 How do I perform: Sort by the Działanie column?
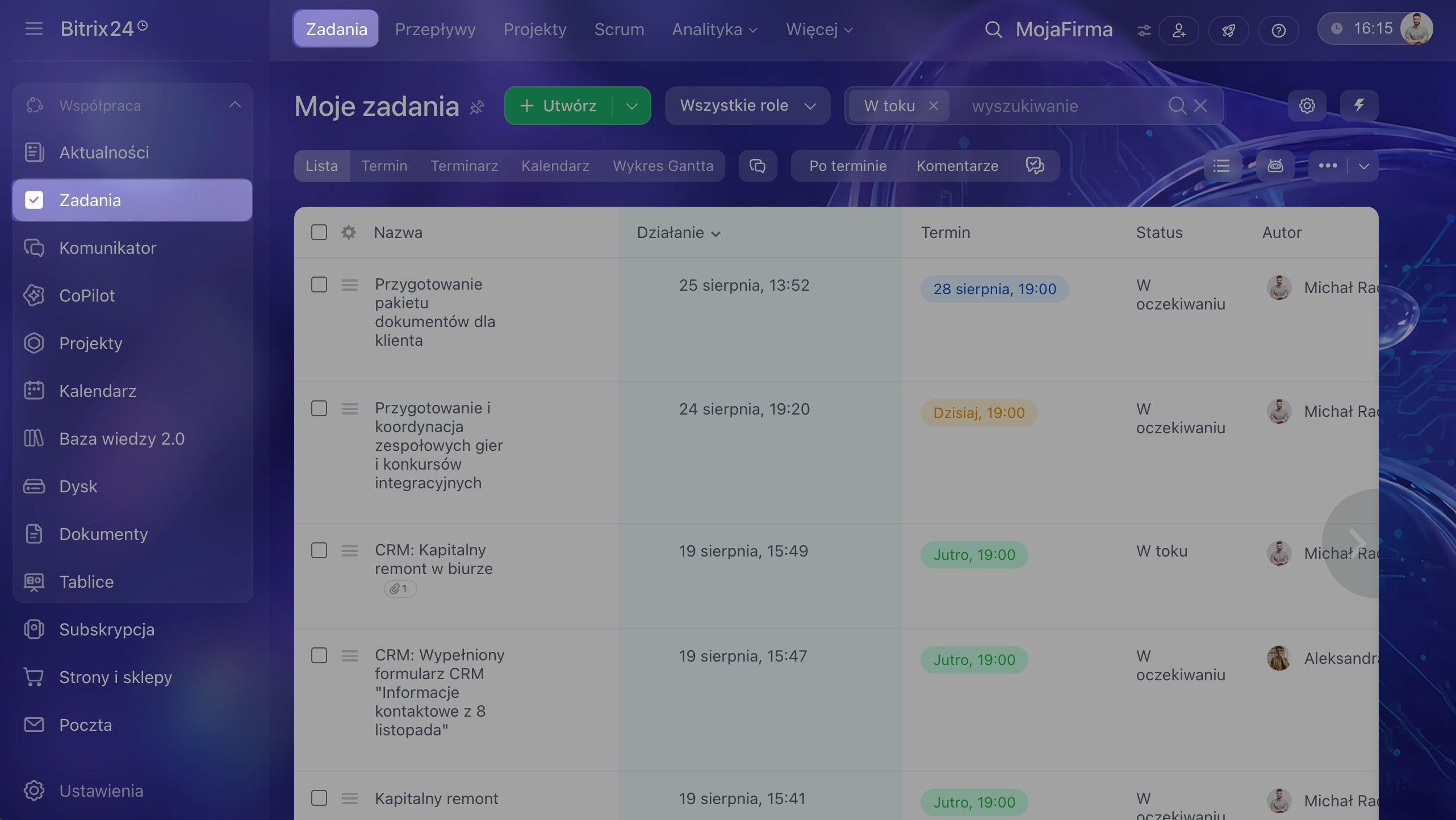pyautogui.click(x=679, y=232)
